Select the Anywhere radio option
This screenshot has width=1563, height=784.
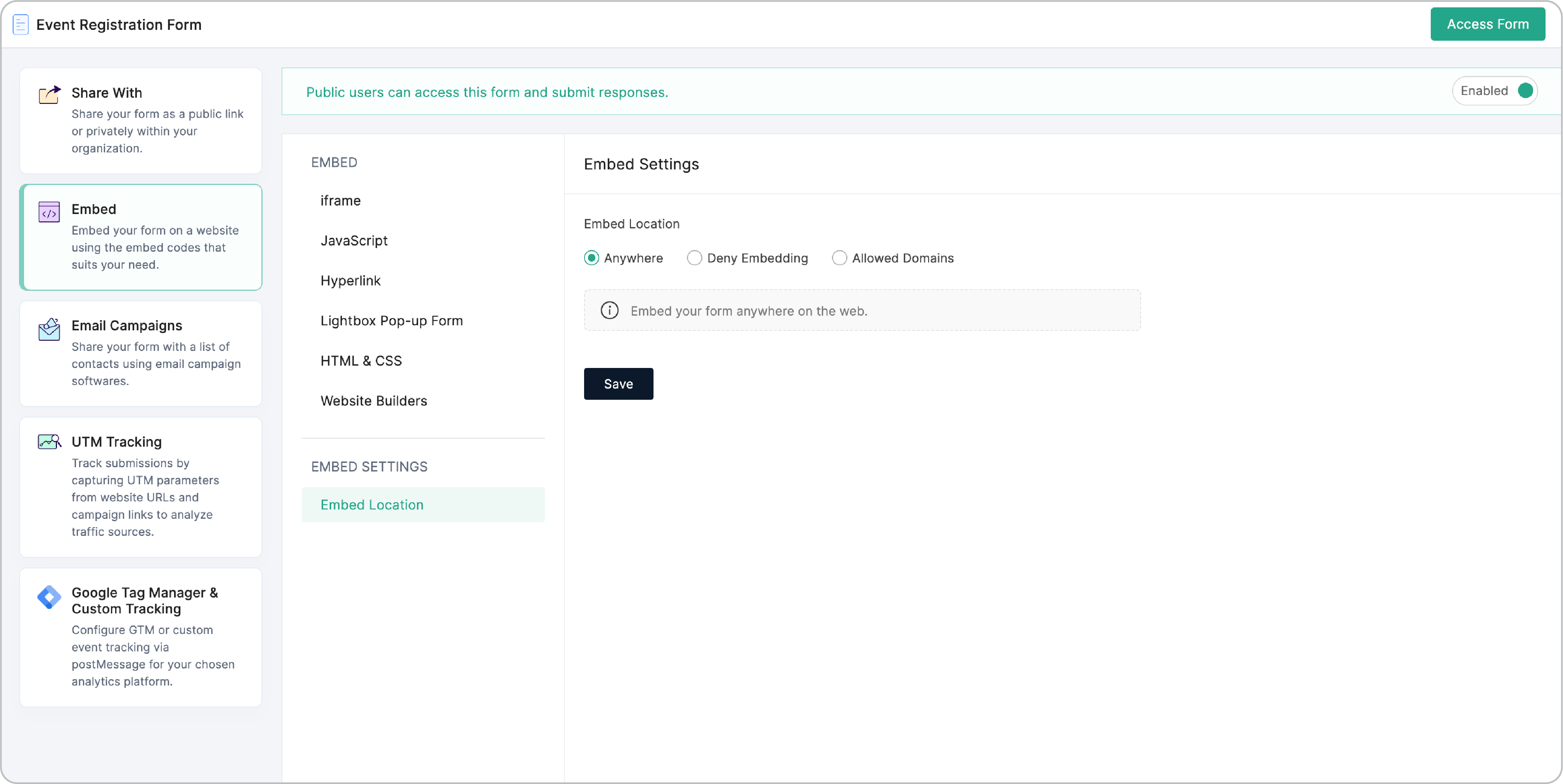591,258
